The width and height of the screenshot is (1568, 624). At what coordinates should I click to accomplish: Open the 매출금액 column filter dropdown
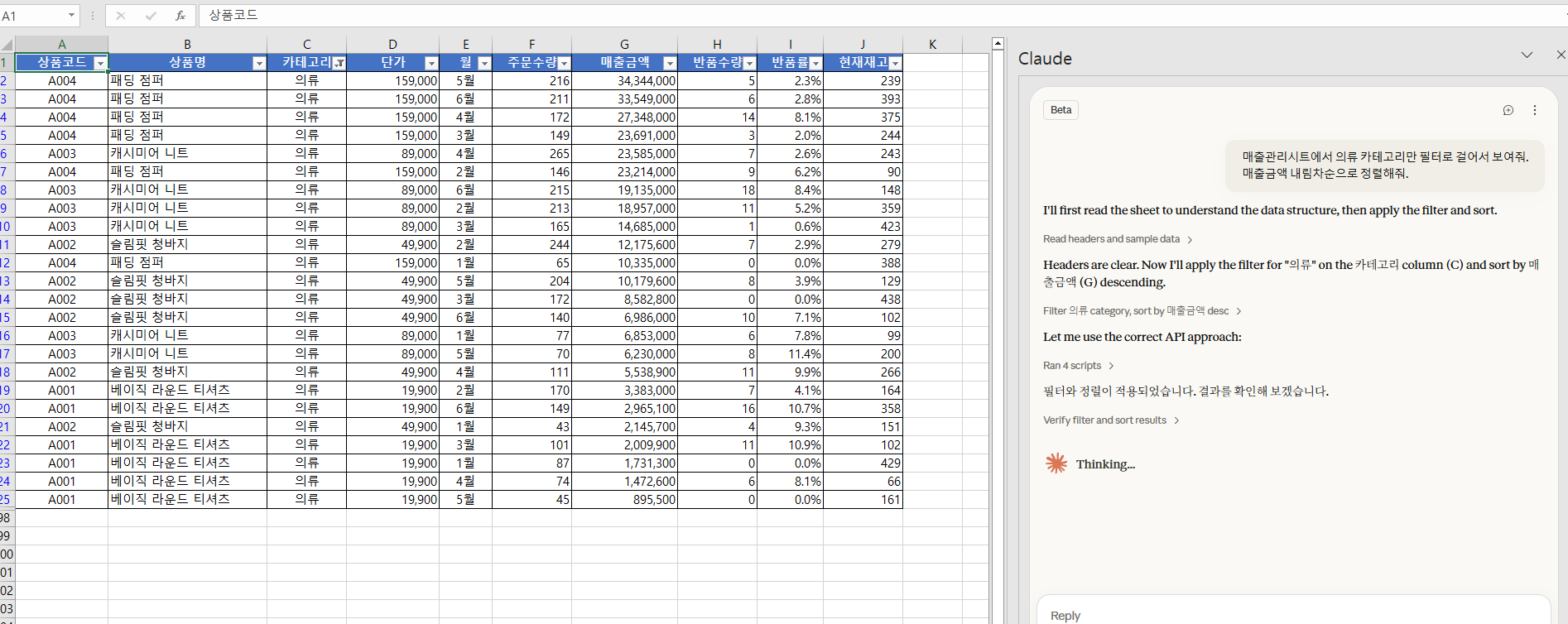[x=670, y=63]
